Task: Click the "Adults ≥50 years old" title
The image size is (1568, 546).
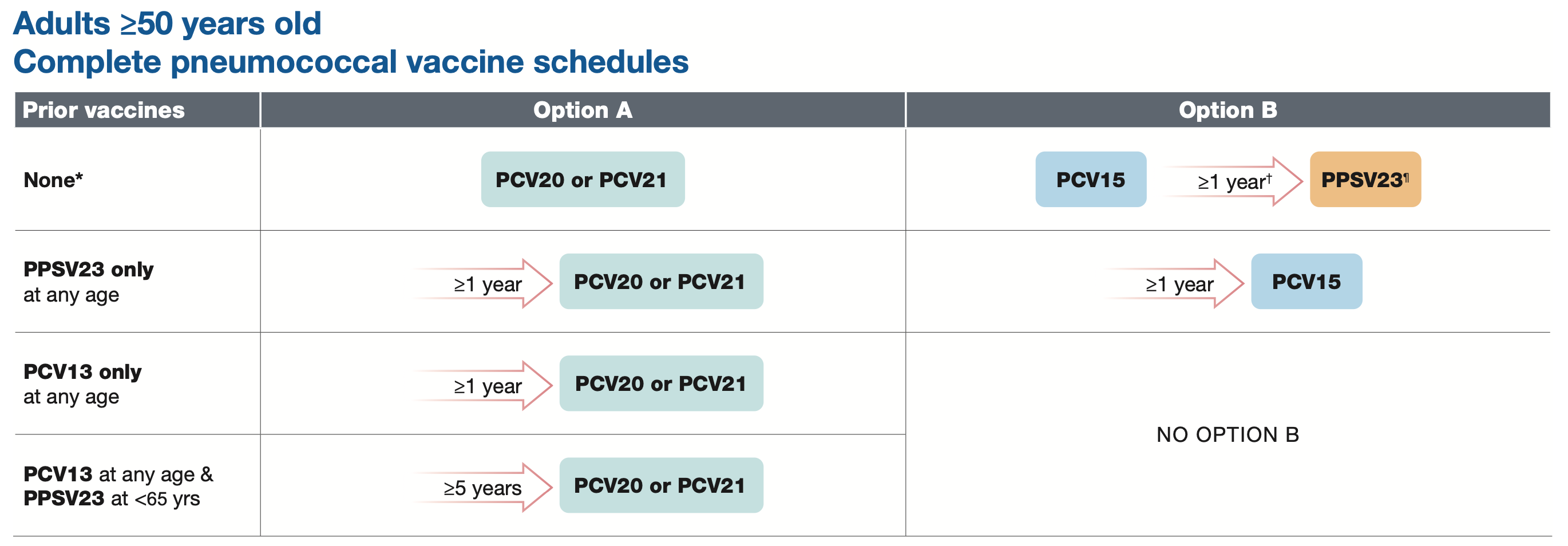Action: tap(167, 25)
